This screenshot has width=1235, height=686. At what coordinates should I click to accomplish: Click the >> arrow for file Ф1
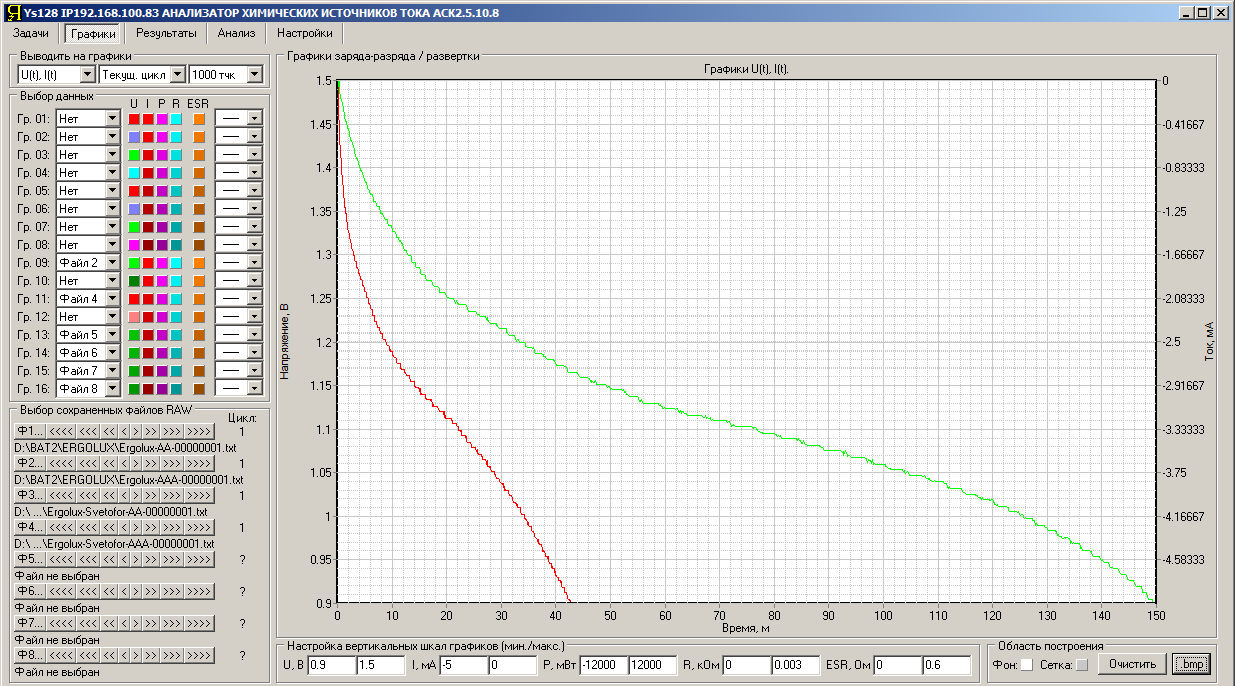[151, 431]
